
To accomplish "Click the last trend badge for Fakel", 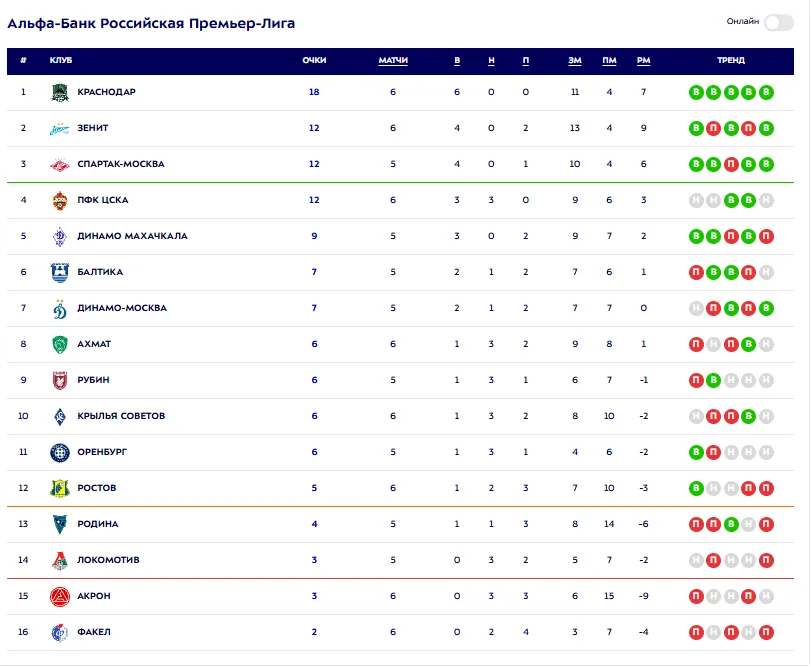I will point(766,632).
